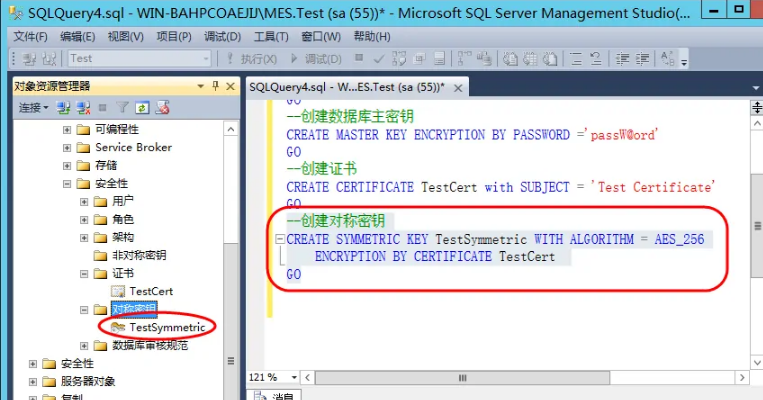Screen dimensions: 763x400
Task: Select the 非对称密钥 folder
Action: click(x=139, y=255)
